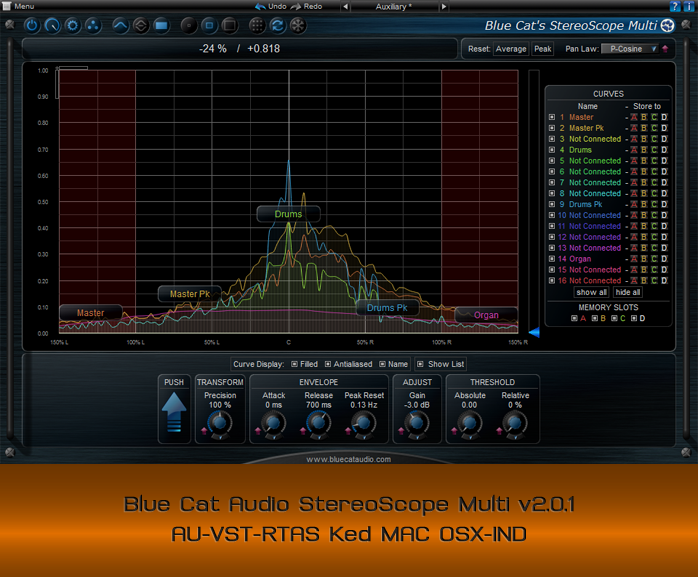This screenshot has width=698, height=577.
Task: Click the small square icon in toolbar
Action: point(209,25)
